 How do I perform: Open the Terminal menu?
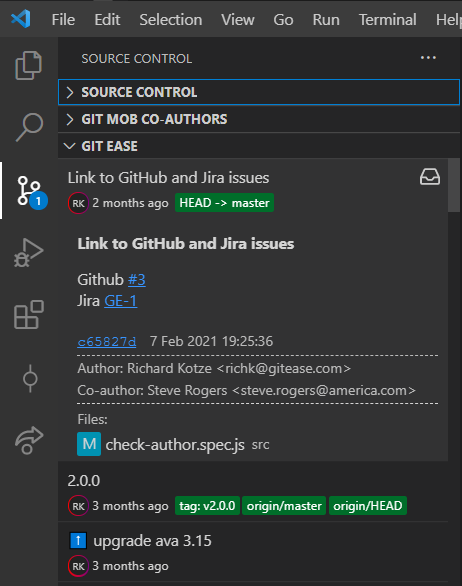coord(387,19)
